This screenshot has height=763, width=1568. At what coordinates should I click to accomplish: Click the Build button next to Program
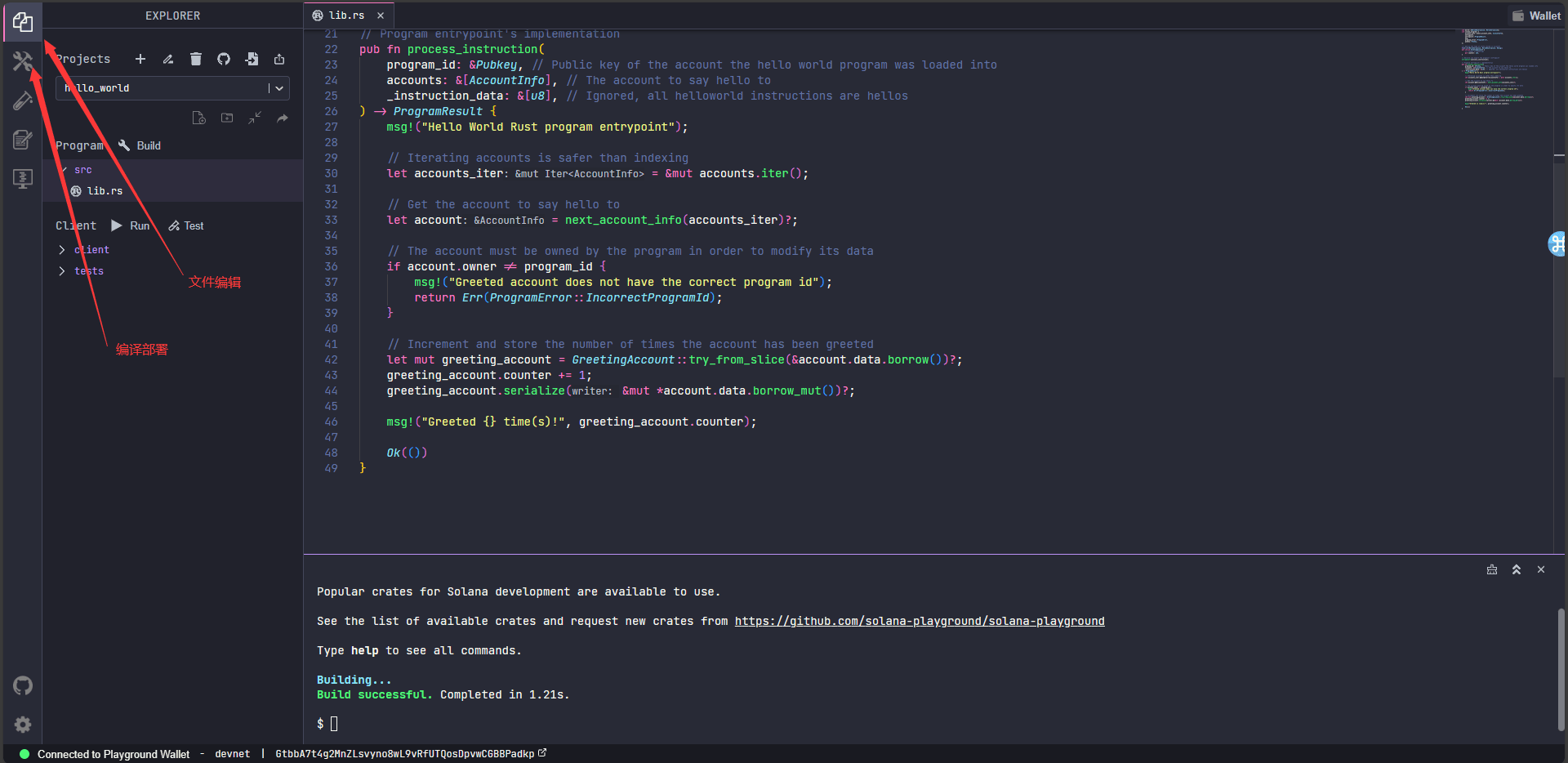point(140,145)
